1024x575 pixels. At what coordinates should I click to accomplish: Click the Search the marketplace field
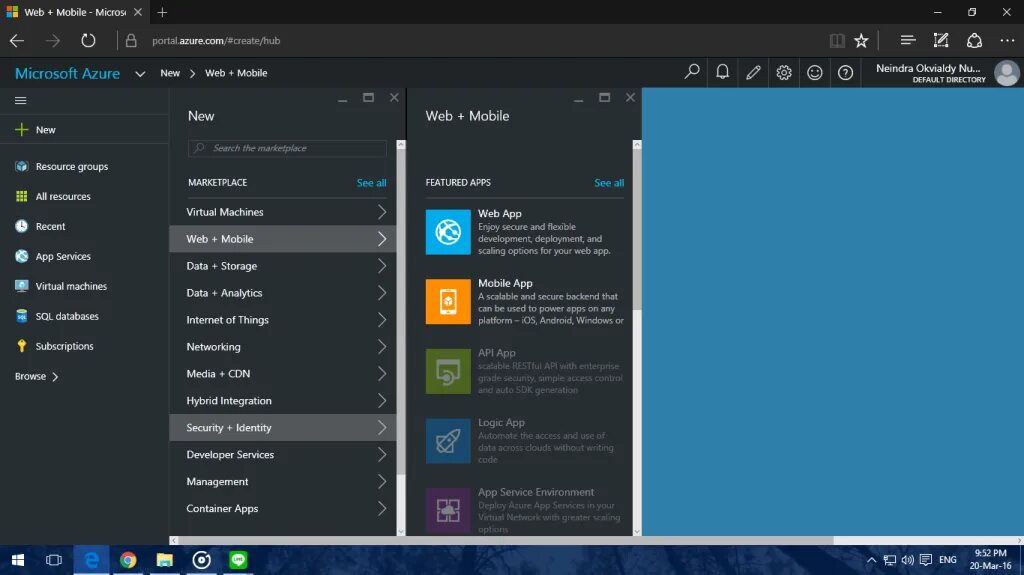click(287, 148)
